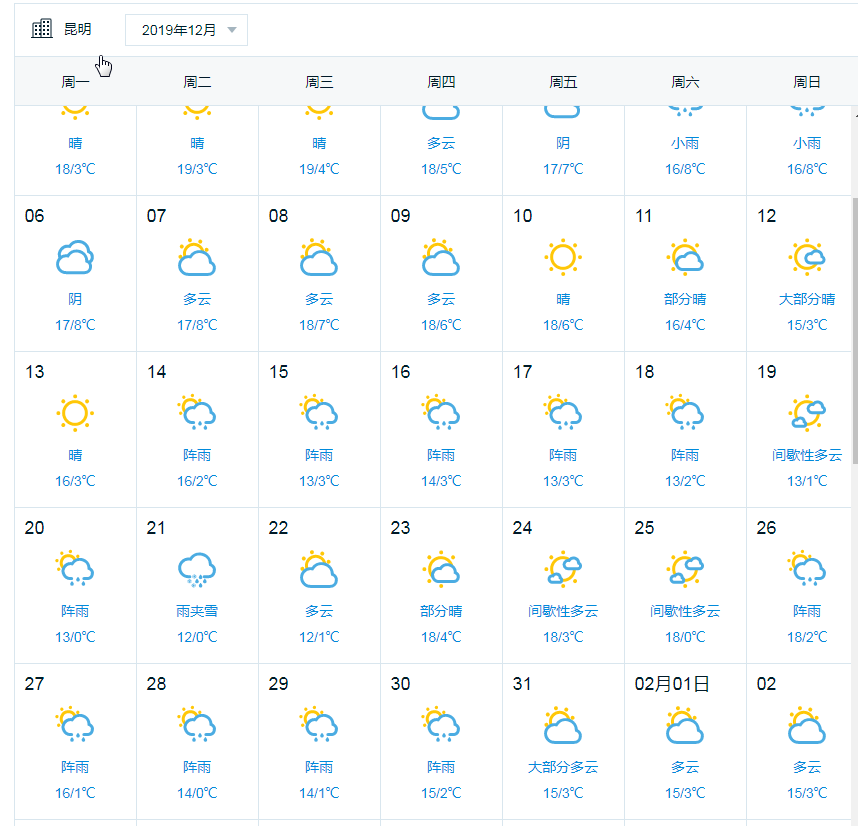Click the shower icon on day 28
This screenshot has width=858, height=826.
197,724
